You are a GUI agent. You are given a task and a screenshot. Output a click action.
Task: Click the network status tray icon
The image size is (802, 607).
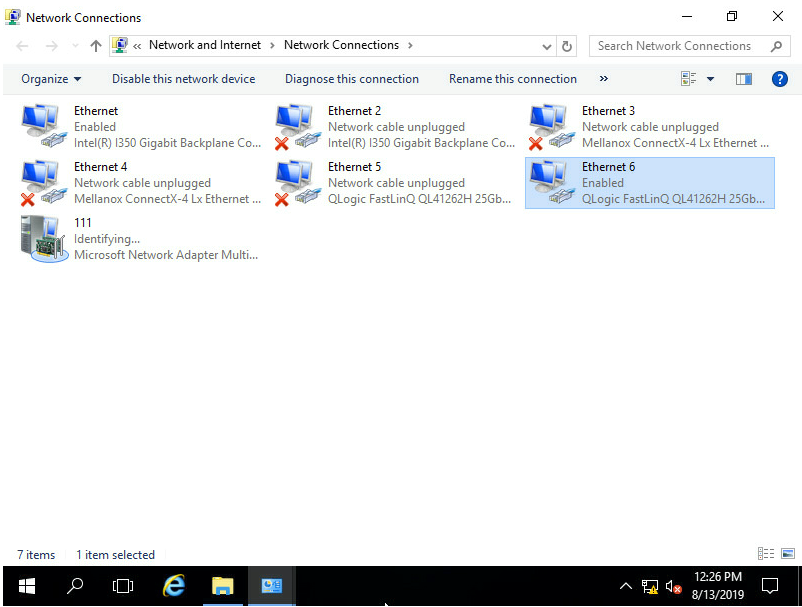[650, 587]
